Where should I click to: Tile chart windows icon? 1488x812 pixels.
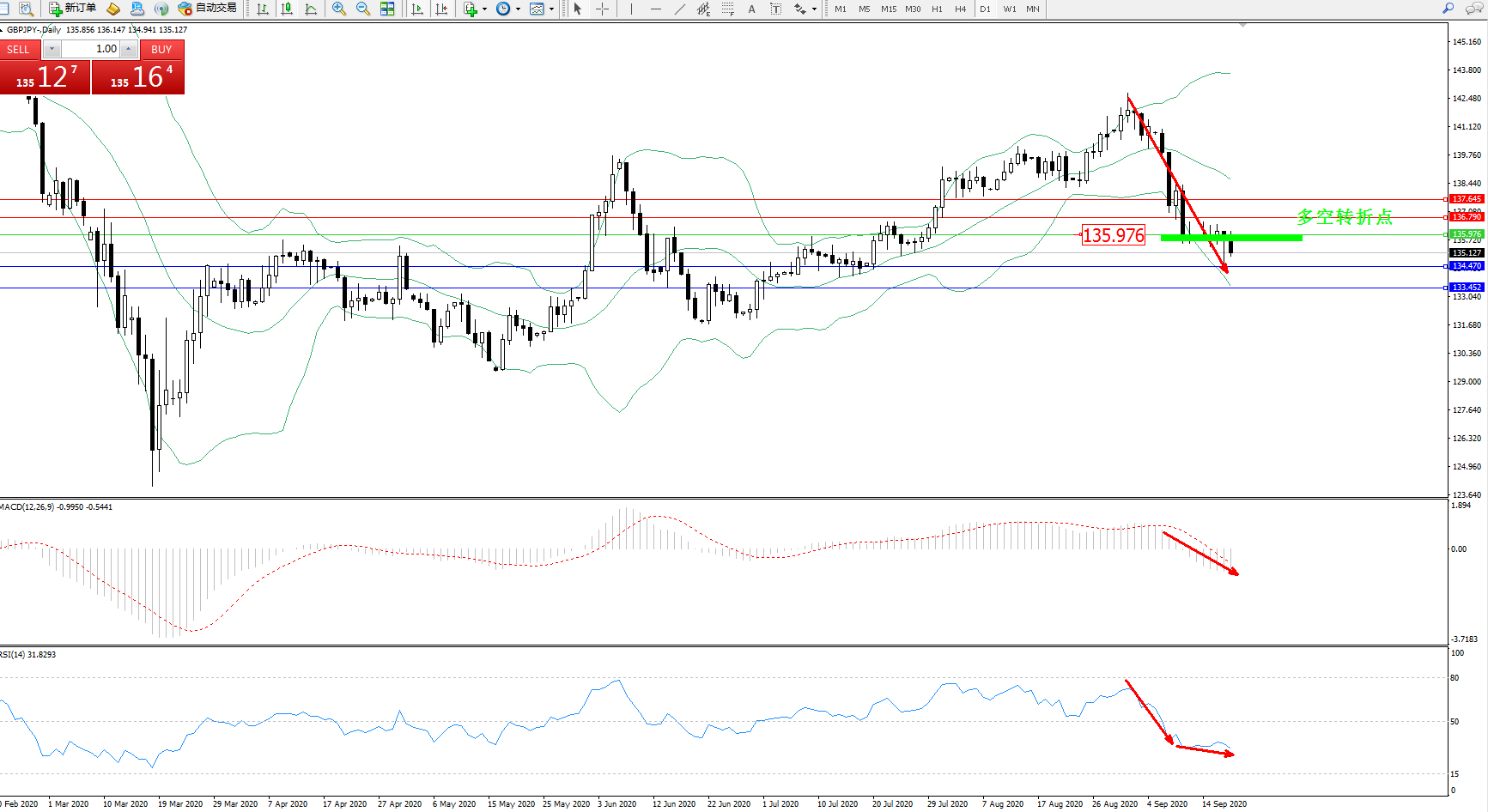tap(387, 9)
